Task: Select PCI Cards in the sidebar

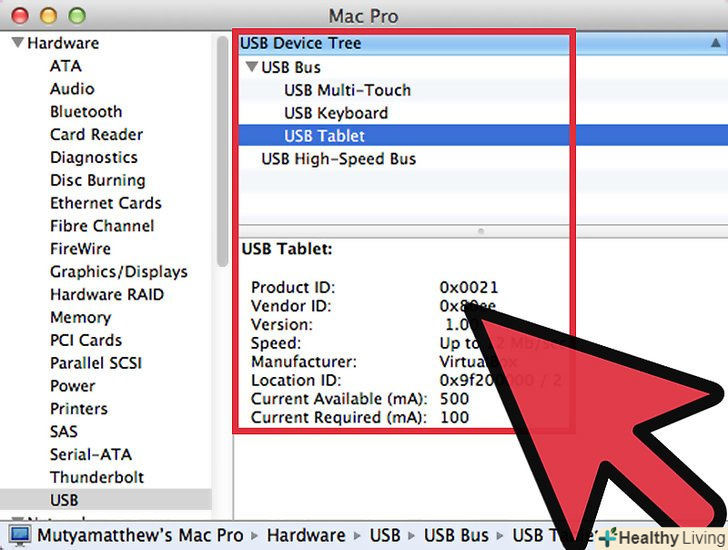Action: pyautogui.click(x=85, y=340)
